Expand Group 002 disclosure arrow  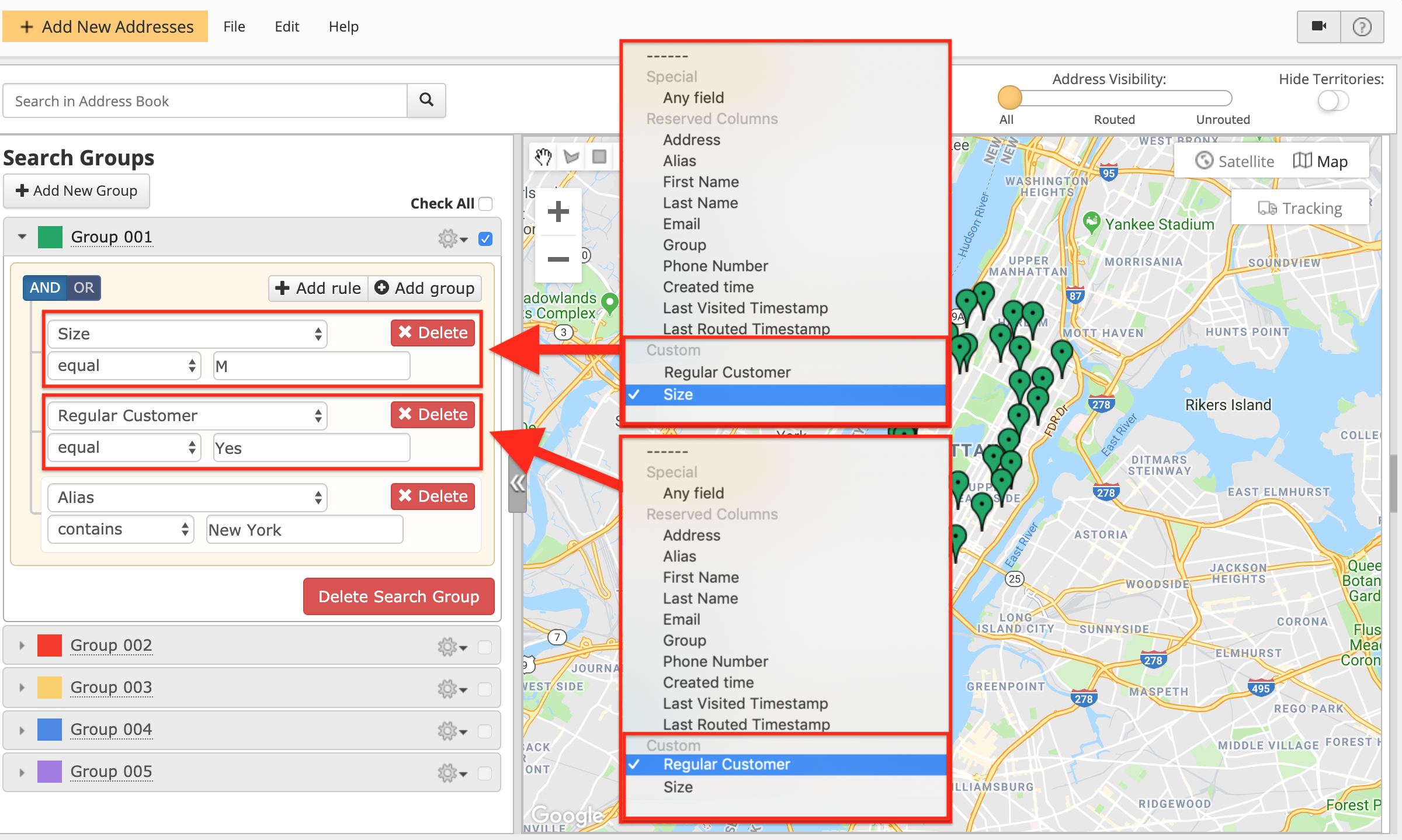(22, 645)
